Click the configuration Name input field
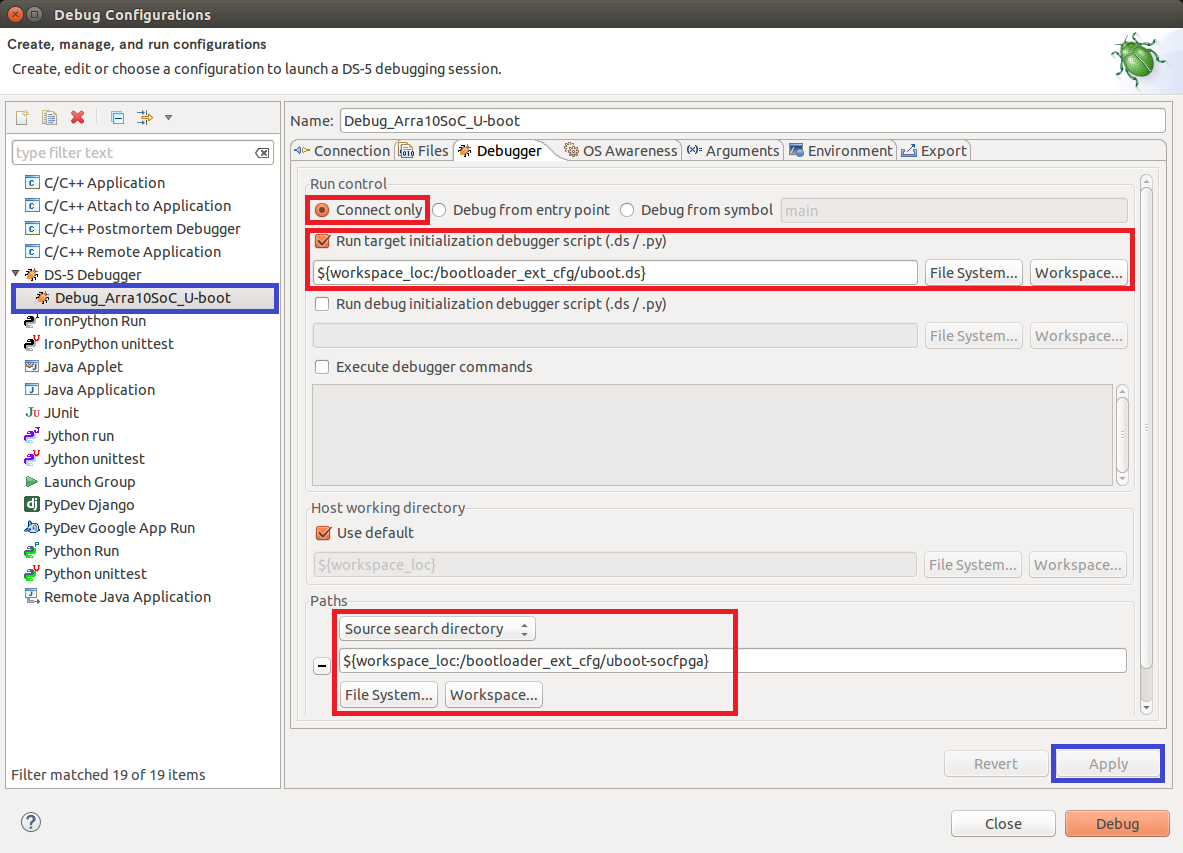 (x=752, y=120)
